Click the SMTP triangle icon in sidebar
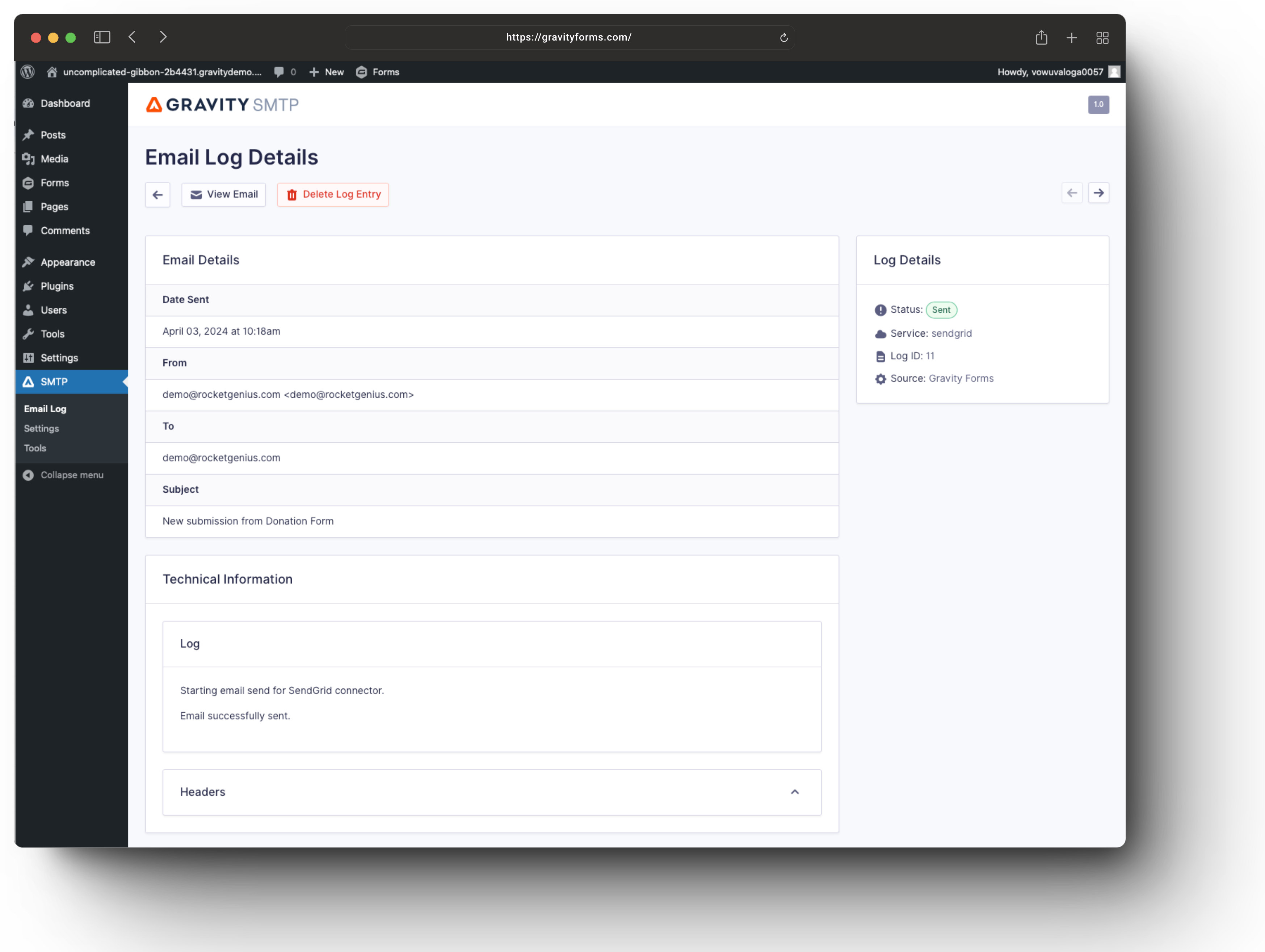 (28, 382)
